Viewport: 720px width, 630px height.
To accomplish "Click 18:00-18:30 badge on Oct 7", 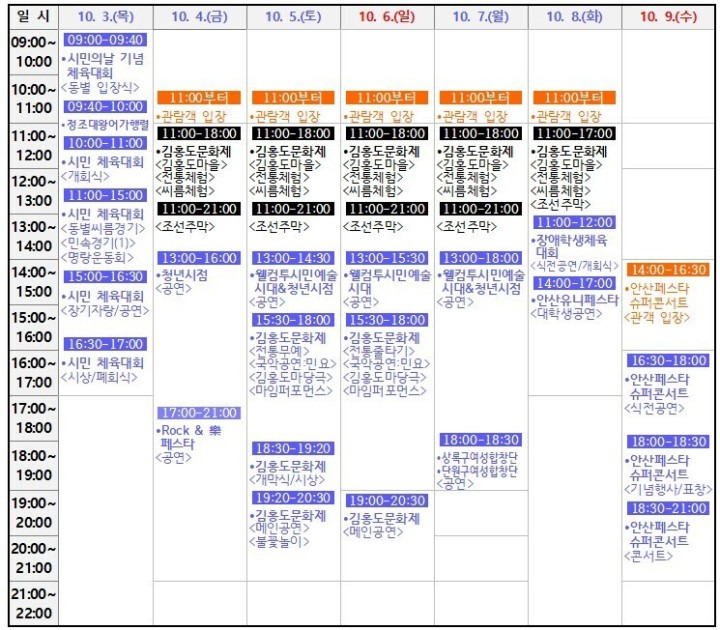I will pos(480,440).
